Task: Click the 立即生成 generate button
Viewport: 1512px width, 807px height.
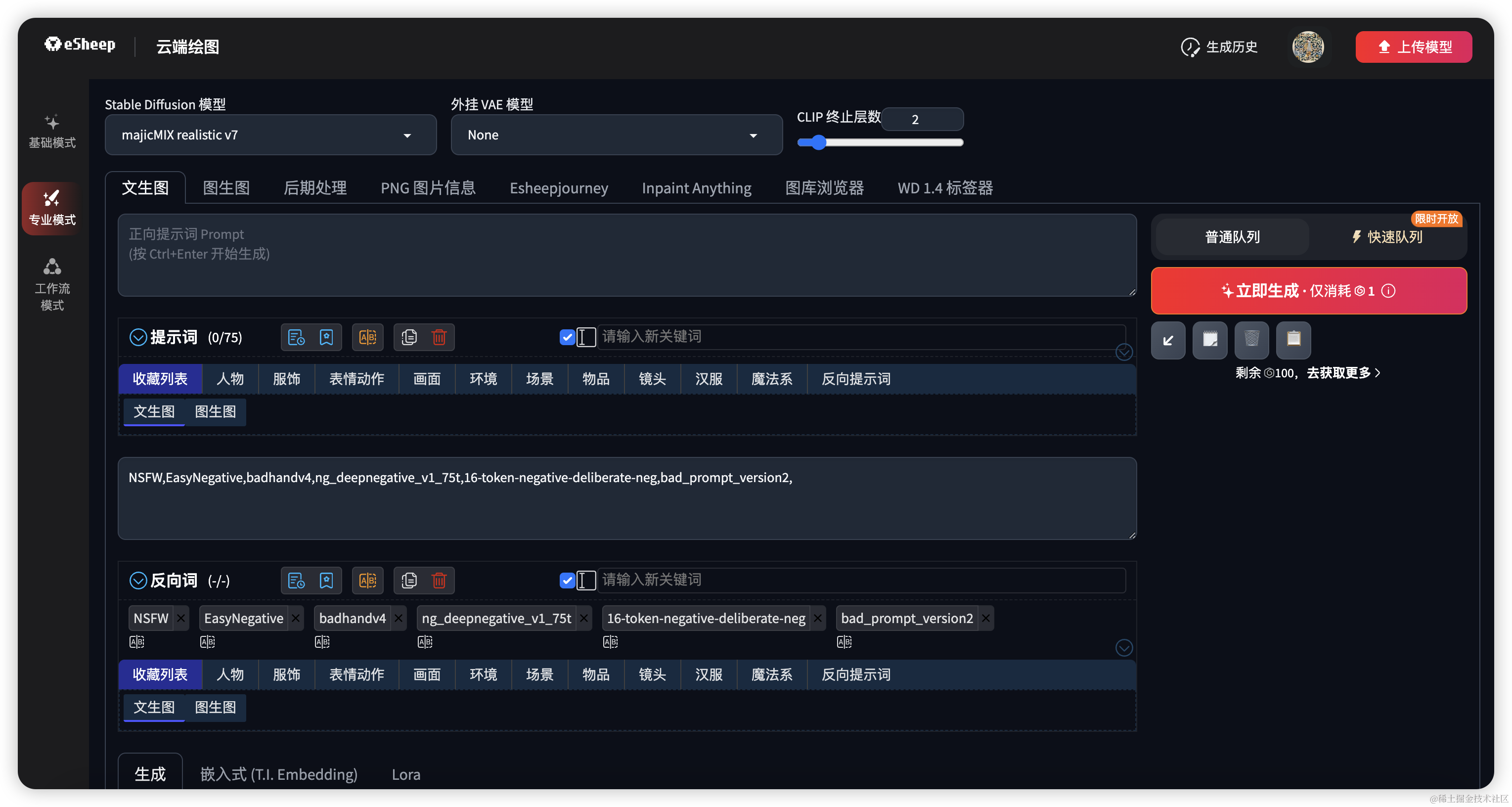Action: pyautogui.click(x=1308, y=291)
